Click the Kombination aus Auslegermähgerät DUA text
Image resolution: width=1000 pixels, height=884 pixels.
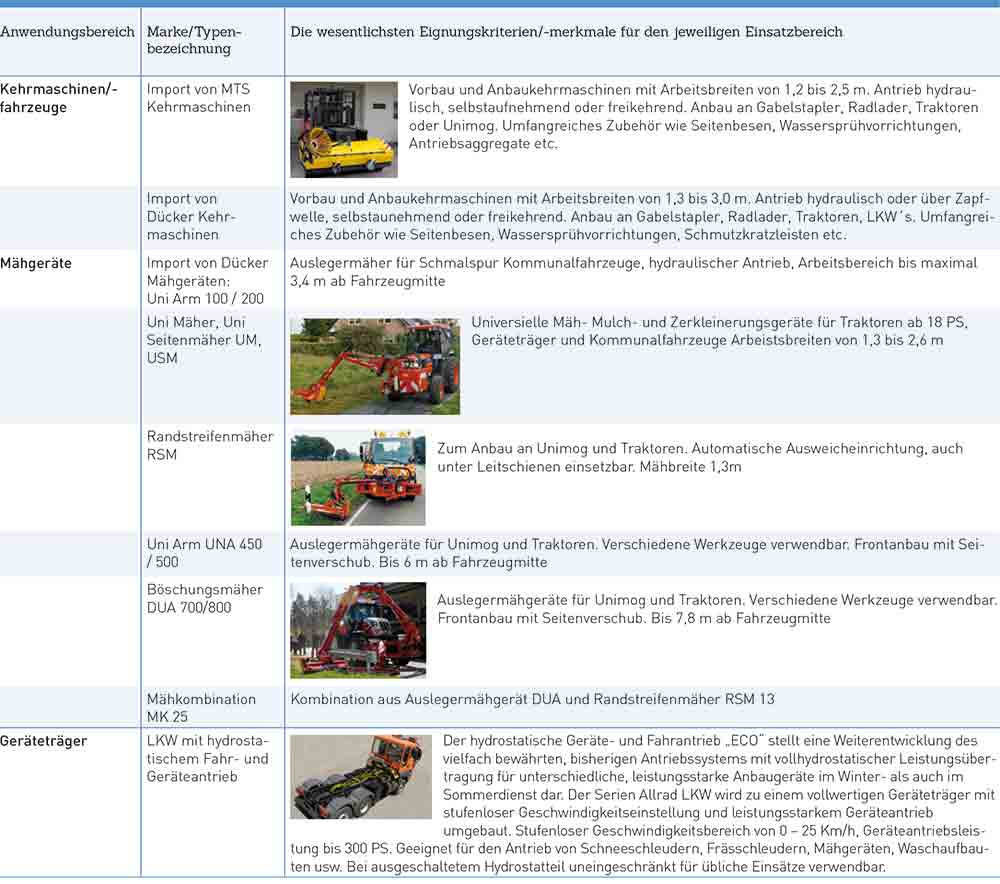tap(533, 699)
